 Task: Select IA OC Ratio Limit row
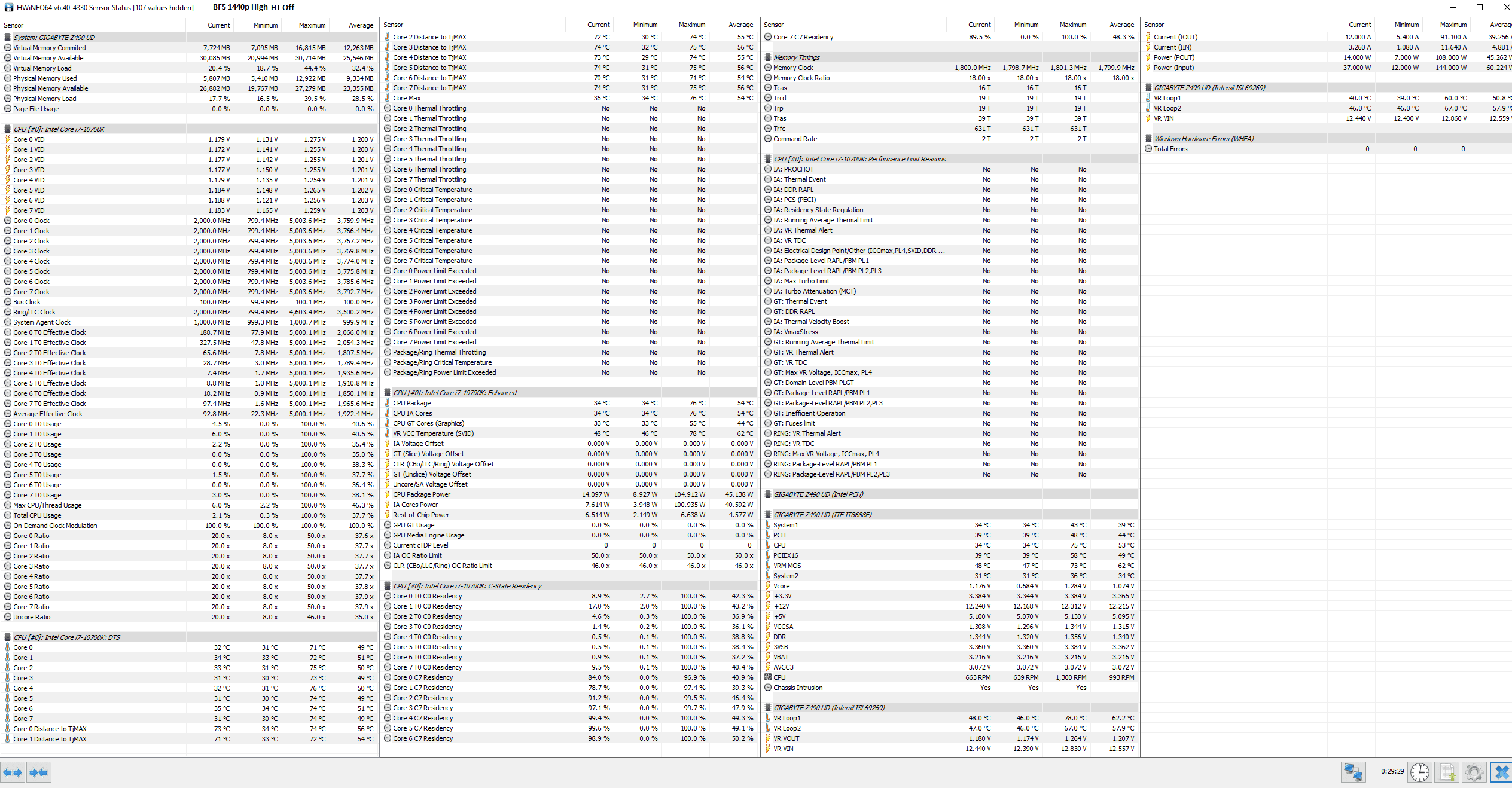point(569,555)
